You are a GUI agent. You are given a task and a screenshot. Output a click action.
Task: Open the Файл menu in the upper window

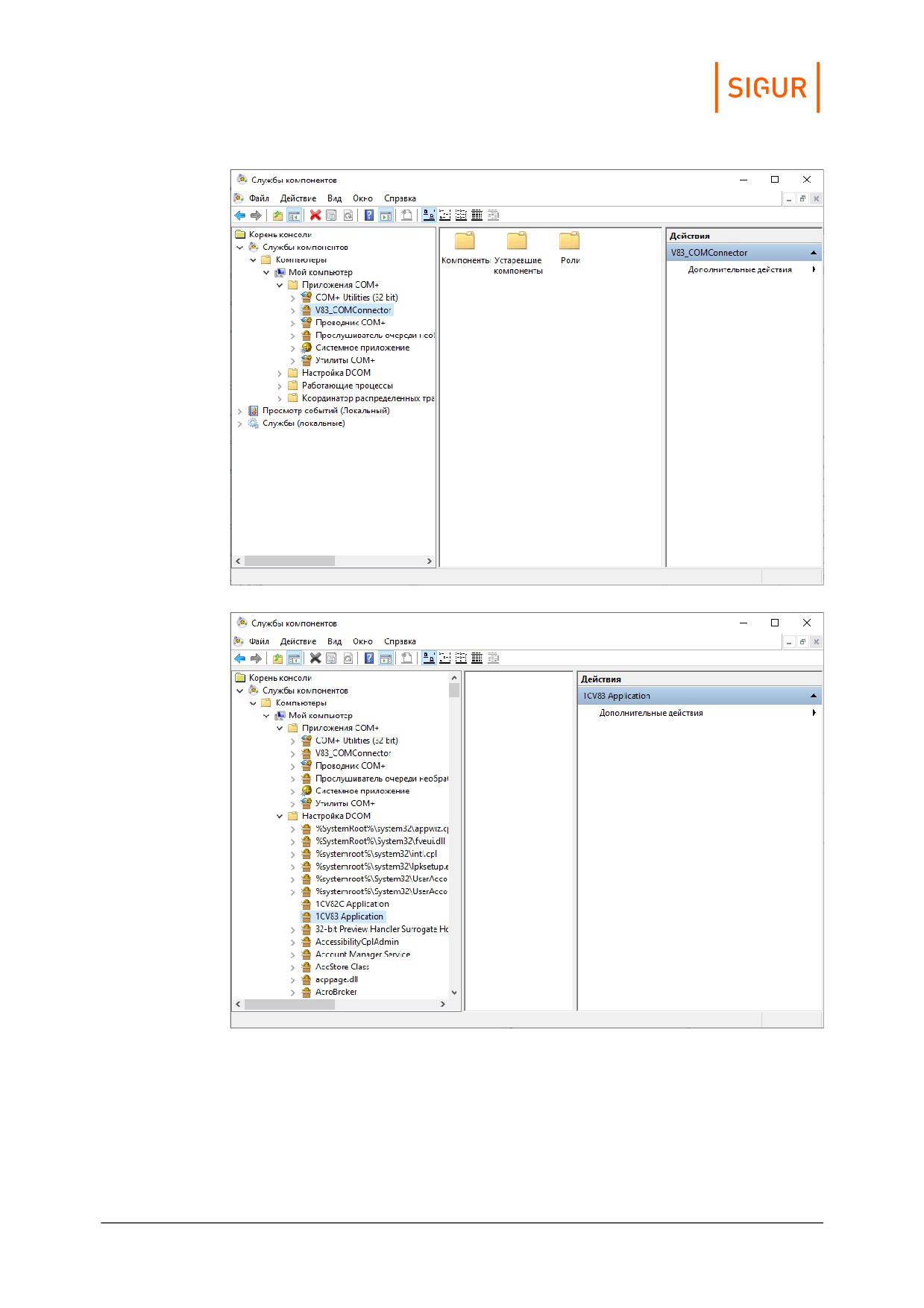click(259, 198)
